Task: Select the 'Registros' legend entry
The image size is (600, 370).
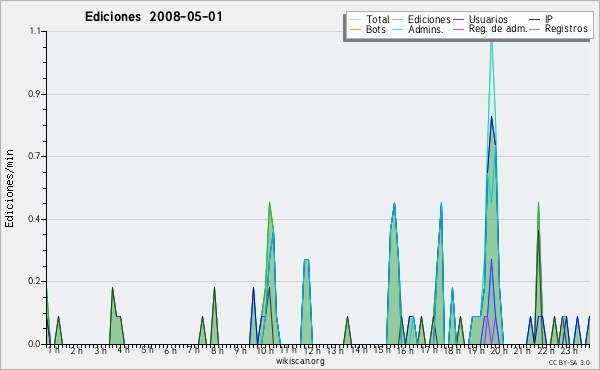Action: pos(566,29)
